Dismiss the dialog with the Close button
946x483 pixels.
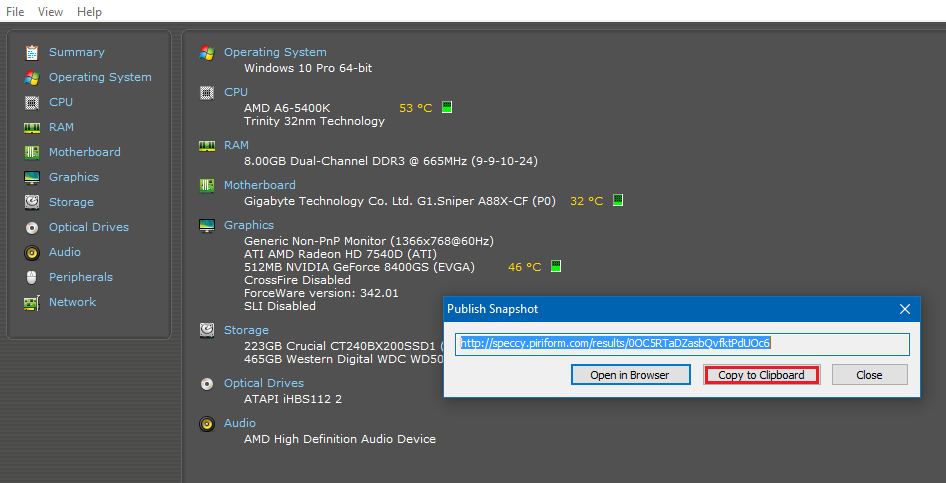pos(869,375)
